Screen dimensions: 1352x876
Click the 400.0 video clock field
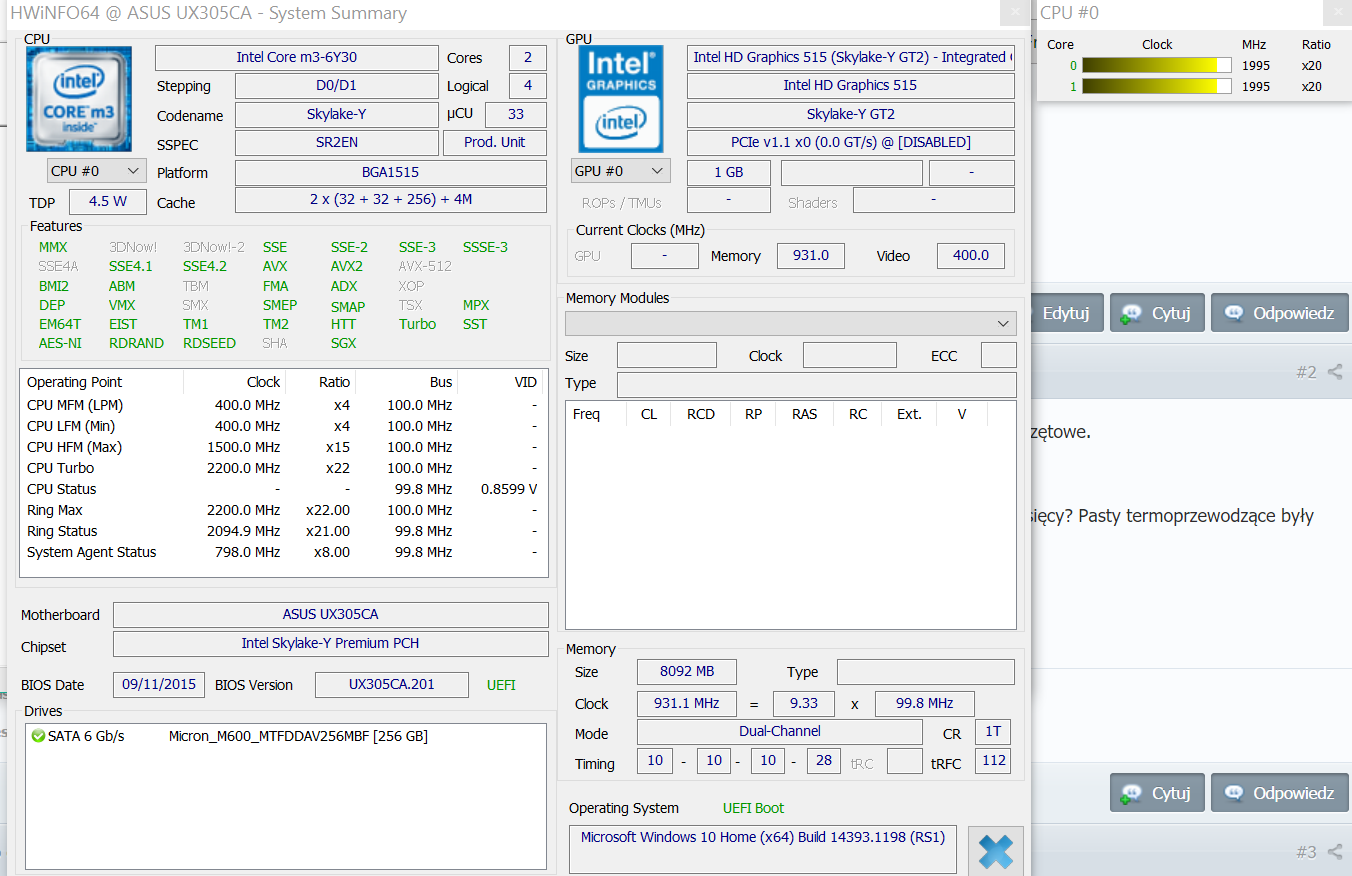(x=971, y=255)
